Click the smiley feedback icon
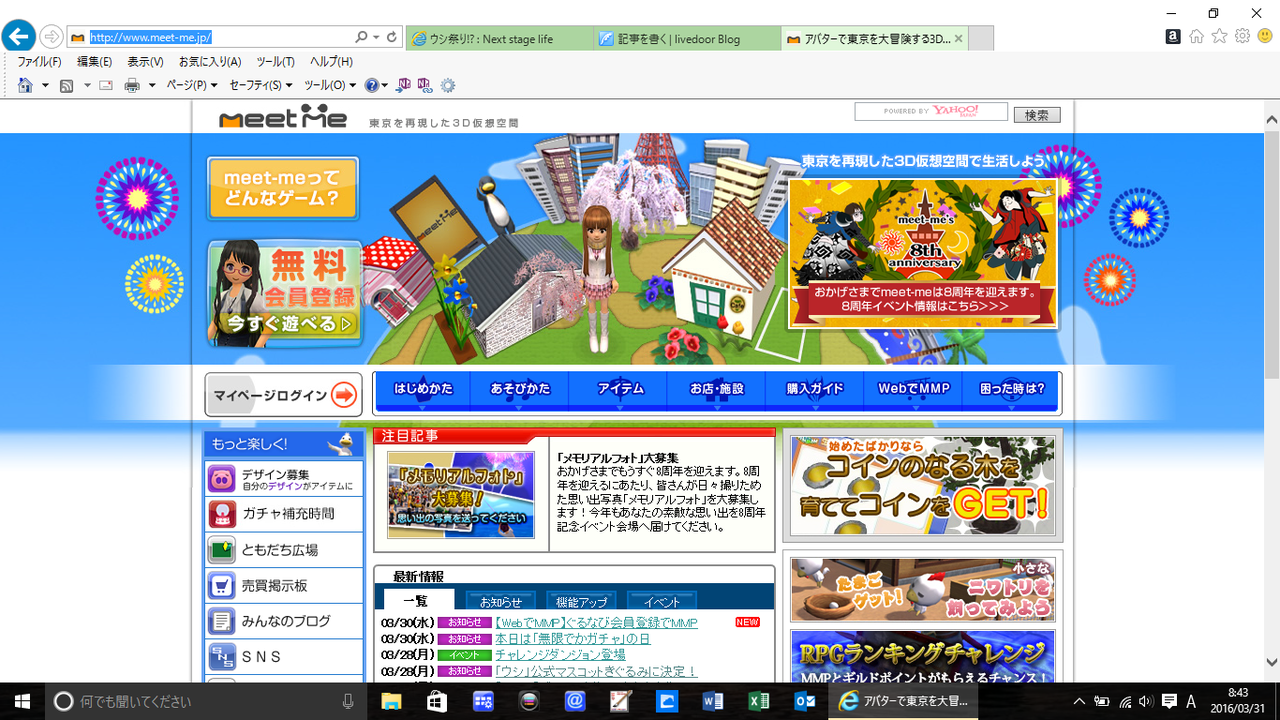This screenshot has width=1280, height=720. [1266, 36]
